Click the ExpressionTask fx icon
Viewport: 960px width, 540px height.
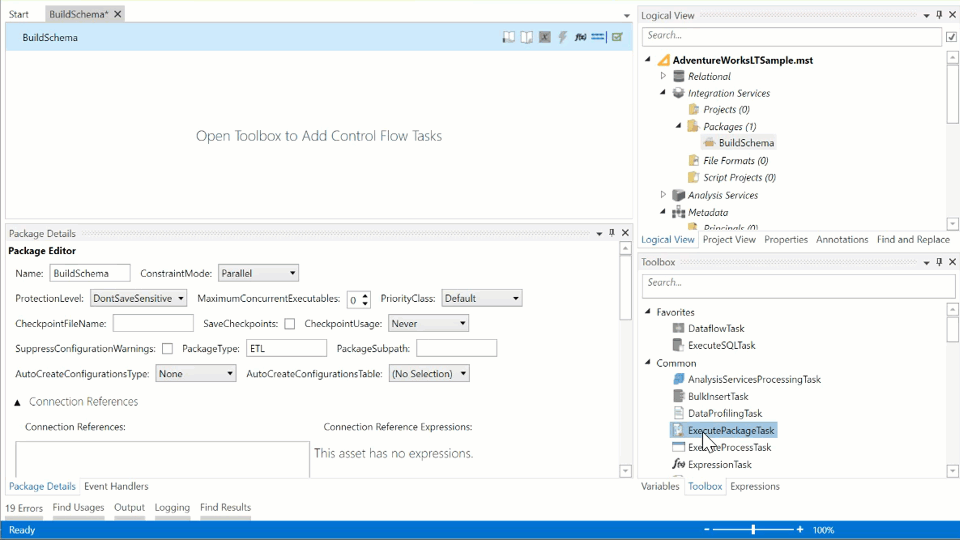tap(678, 464)
